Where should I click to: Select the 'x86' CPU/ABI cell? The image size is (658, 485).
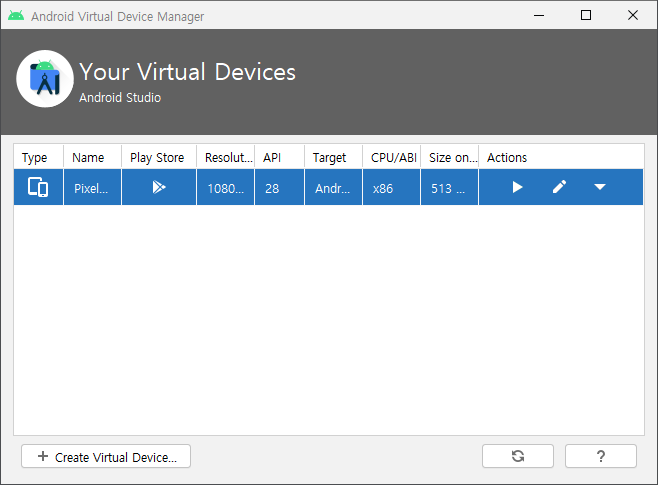click(391, 187)
